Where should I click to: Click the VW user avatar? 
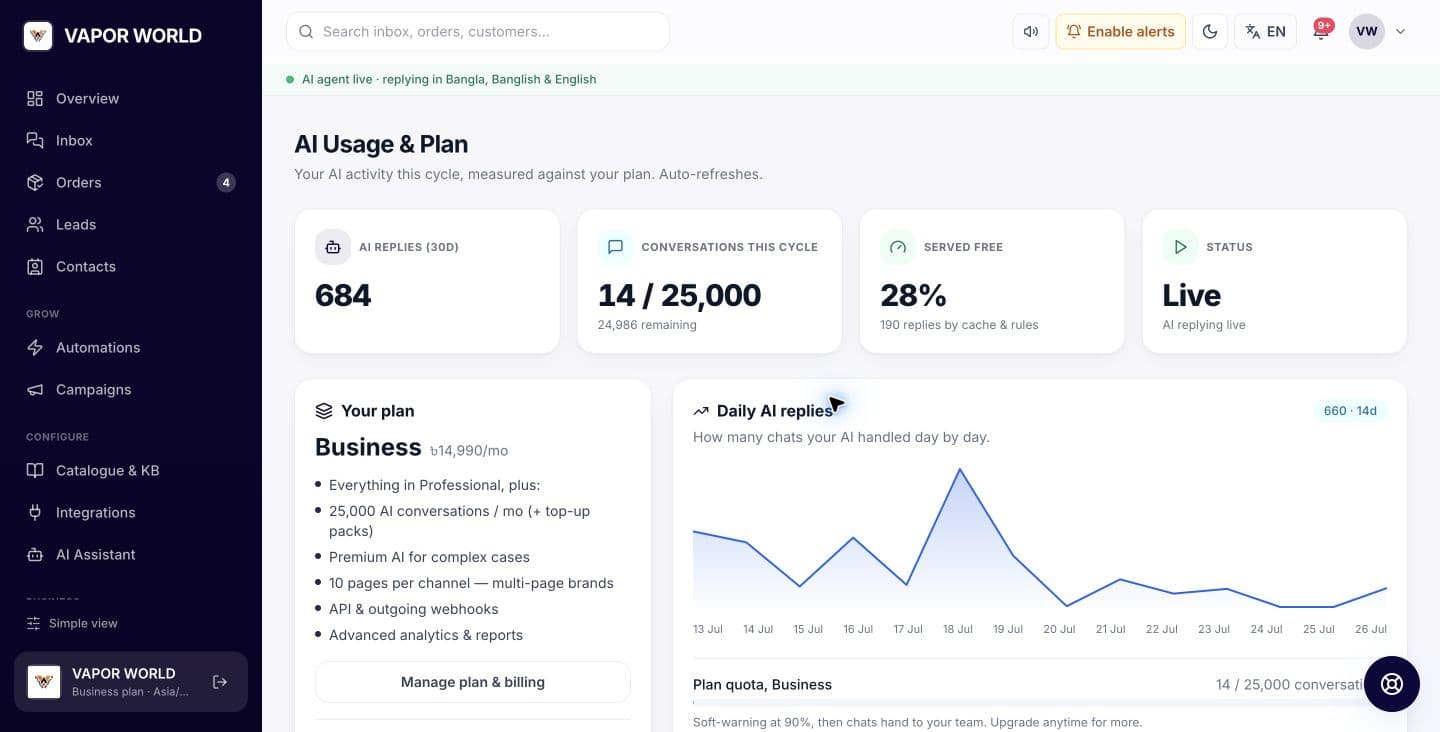1367,31
